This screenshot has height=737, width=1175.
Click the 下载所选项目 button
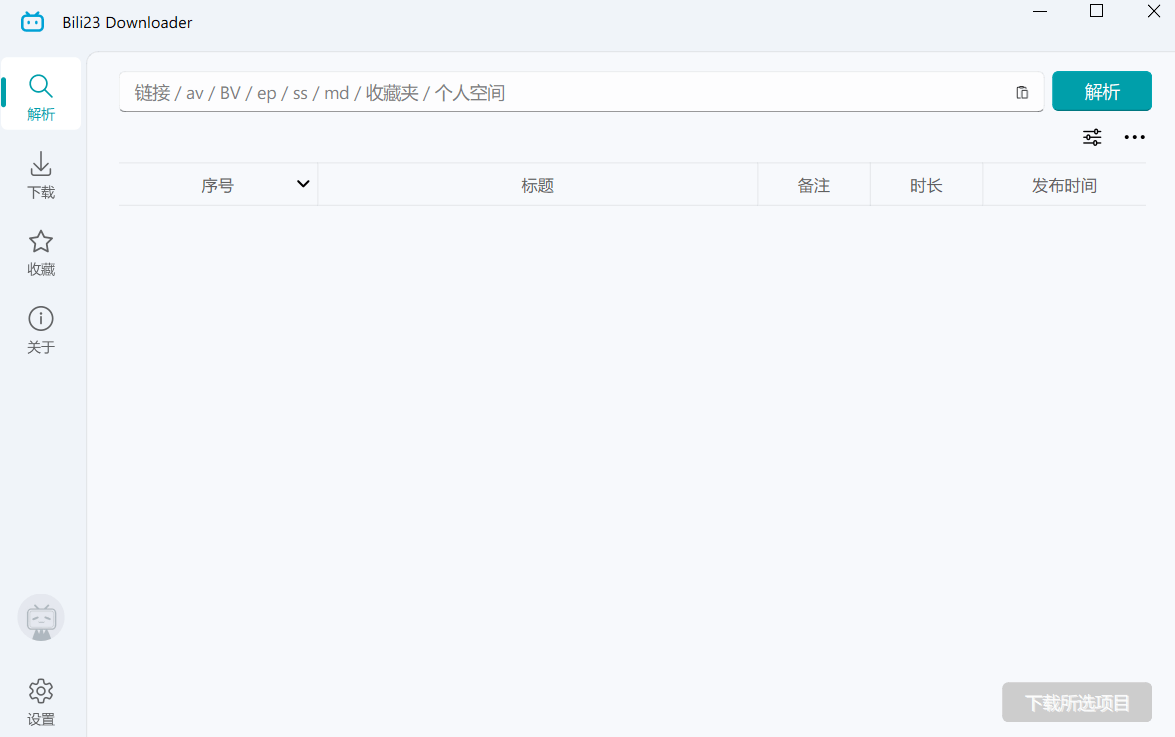[x=1077, y=703]
